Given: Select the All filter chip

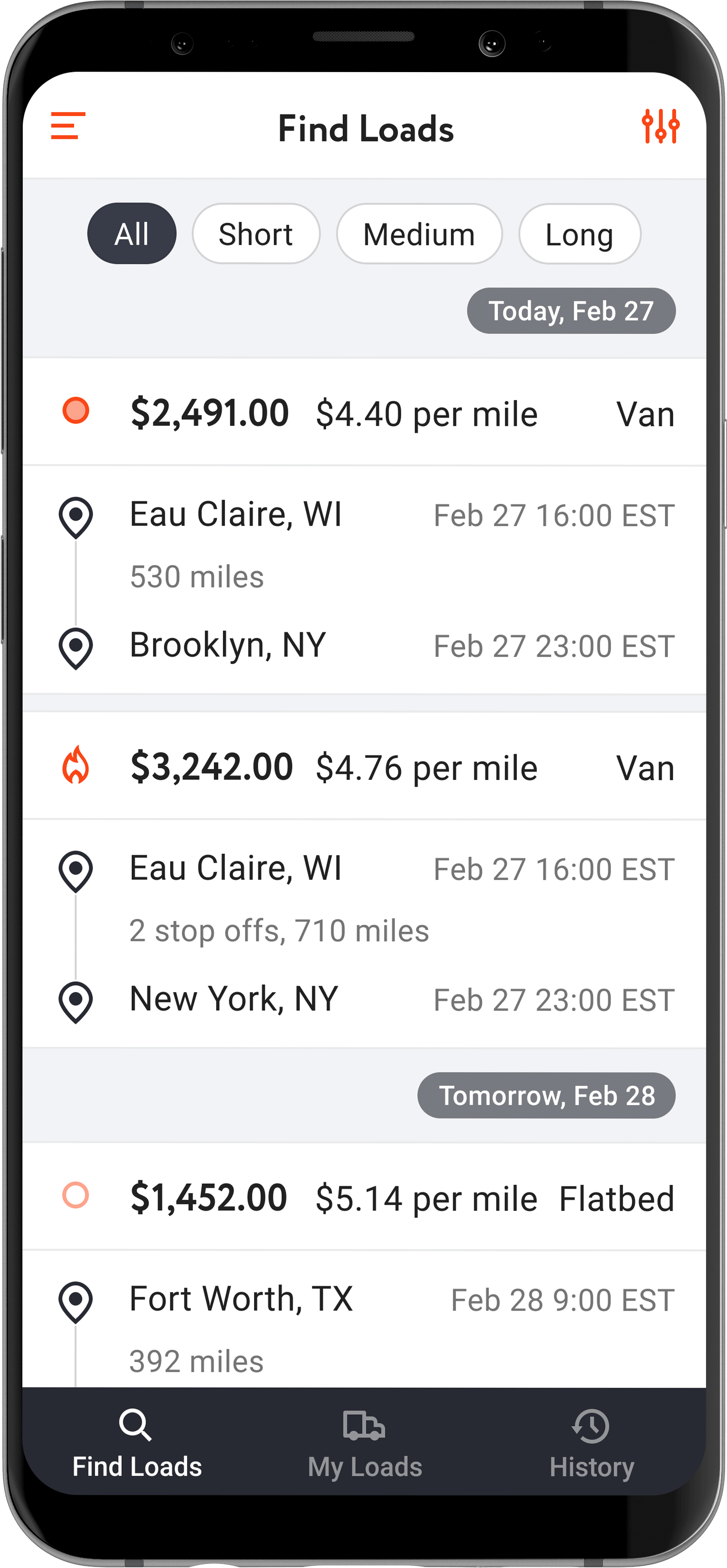Looking at the screenshot, I should 132,234.
